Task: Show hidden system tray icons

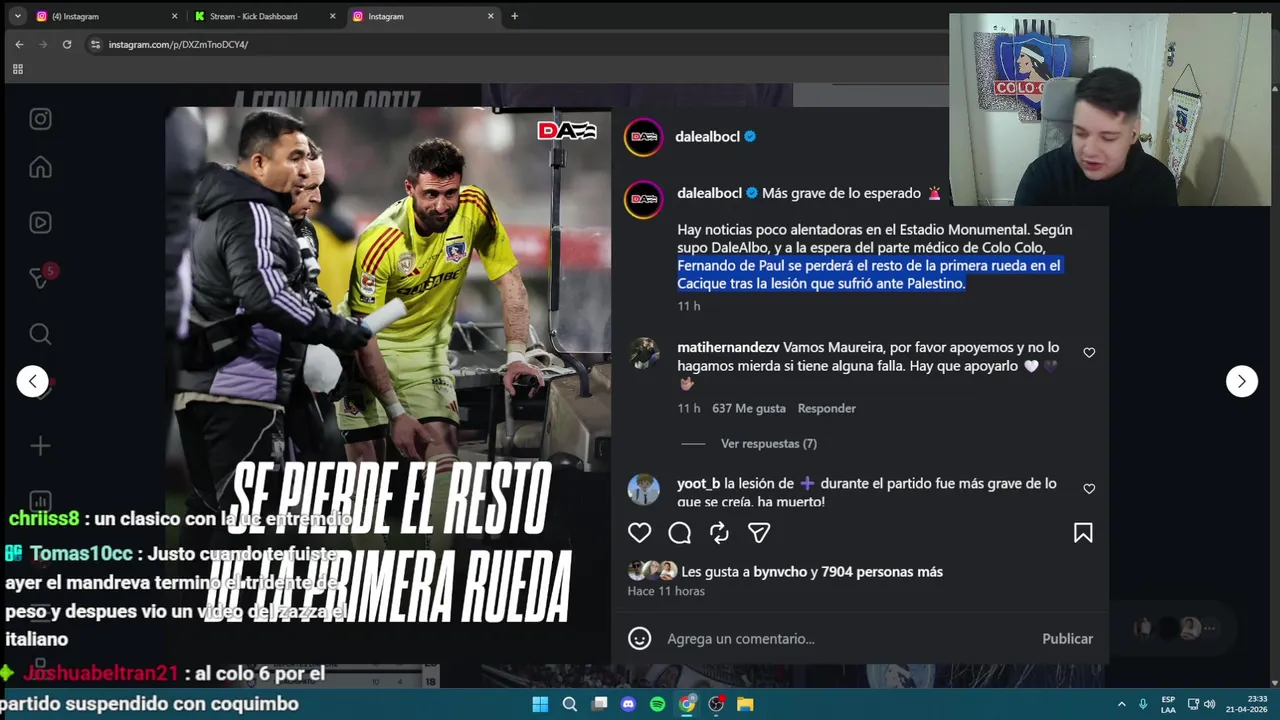Action: point(1121,704)
